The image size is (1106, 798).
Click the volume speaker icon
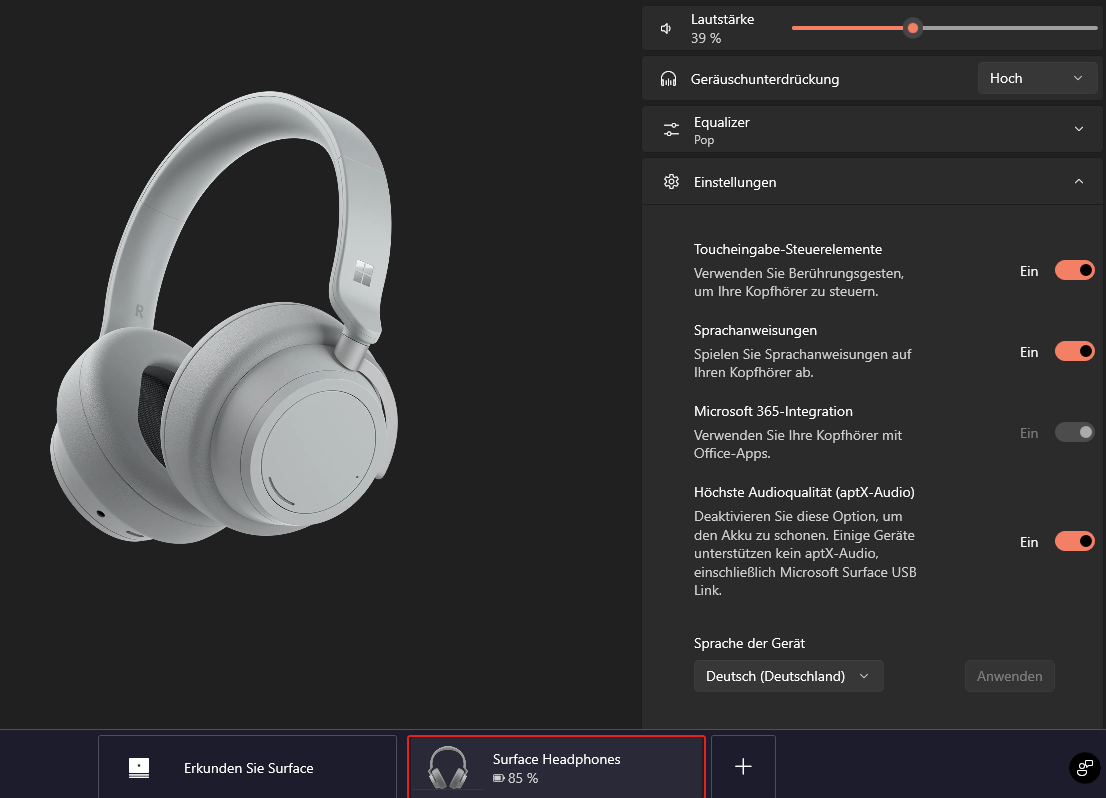click(x=666, y=28)
